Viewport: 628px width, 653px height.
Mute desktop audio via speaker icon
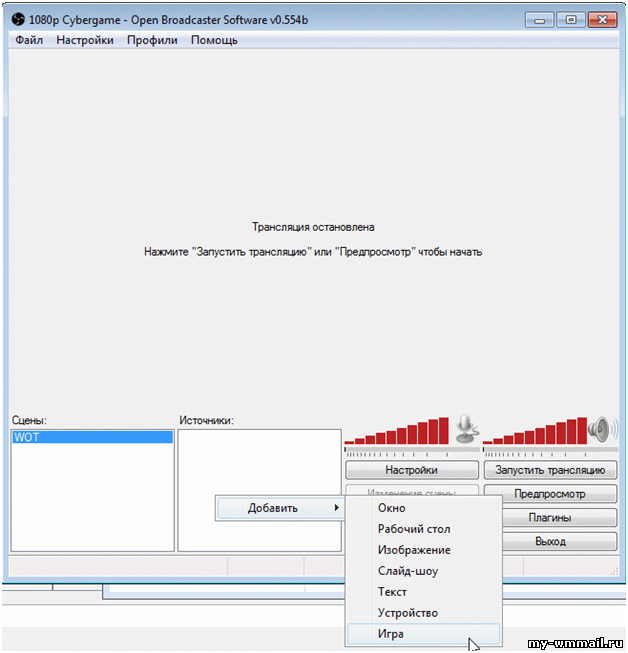(x=601, y=429)
